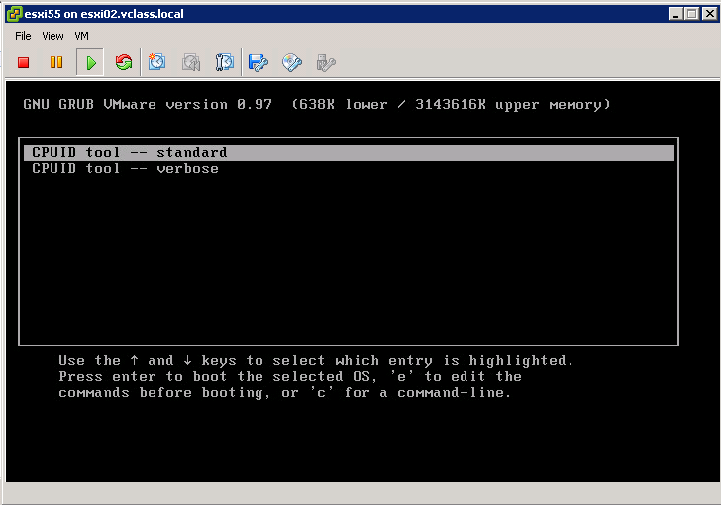Screen dimensions: 721x505
Task: Open the Snapshot Manager icon
Action: pos(224,62)
